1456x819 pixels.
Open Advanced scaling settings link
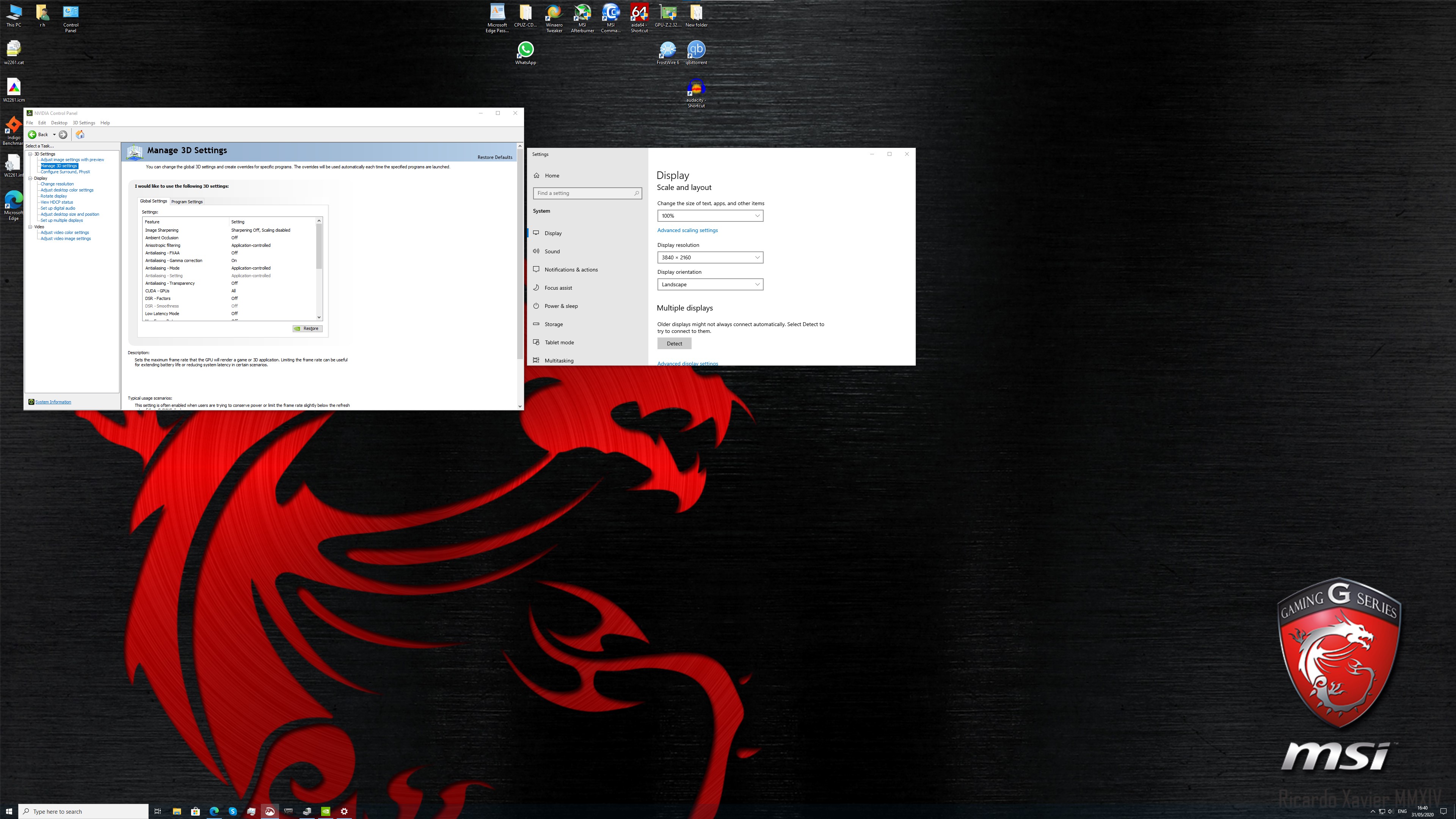pyautogui.click(x=687, y=230)
